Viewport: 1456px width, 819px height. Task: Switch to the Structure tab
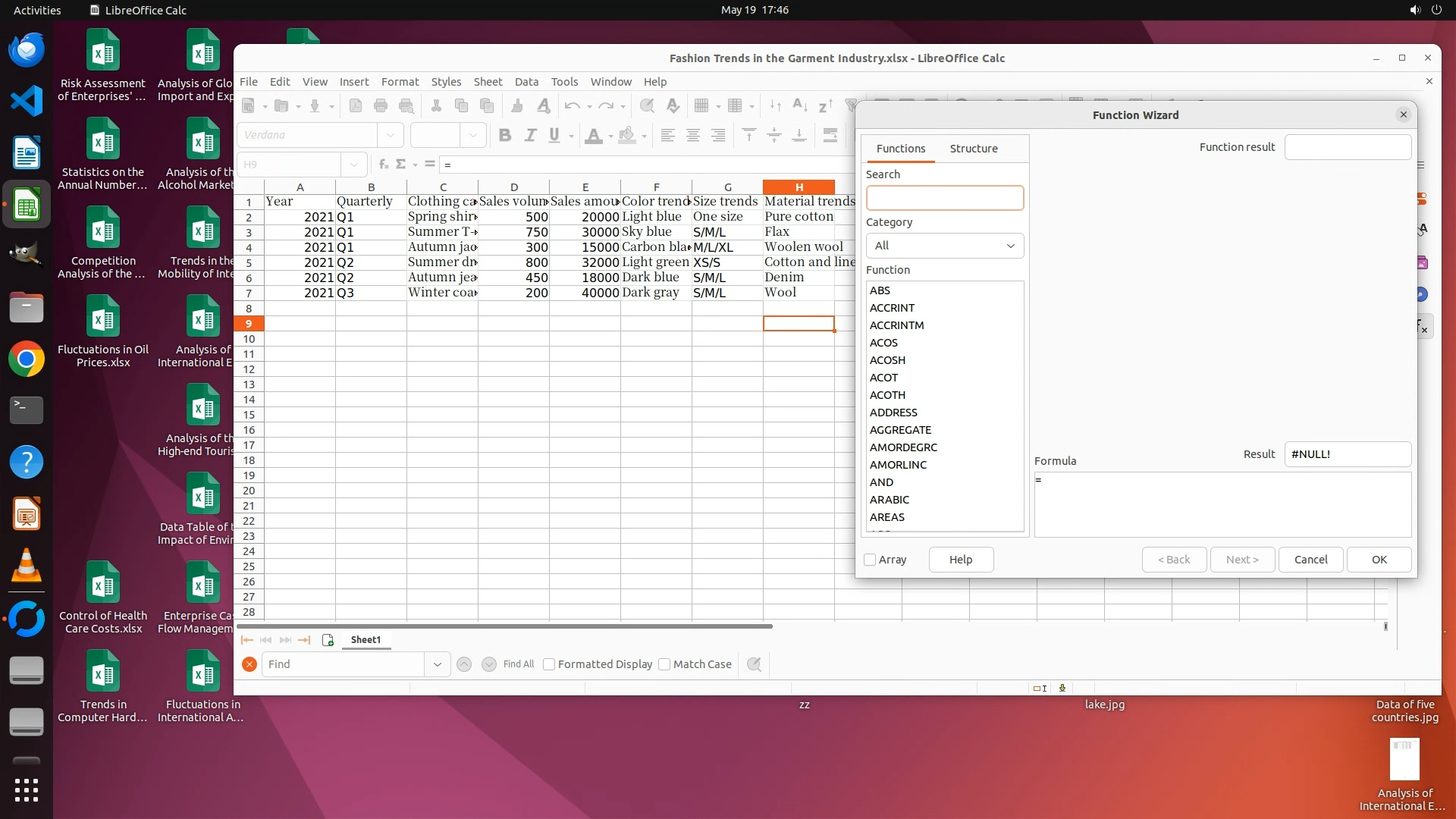(x=974, y=149)
